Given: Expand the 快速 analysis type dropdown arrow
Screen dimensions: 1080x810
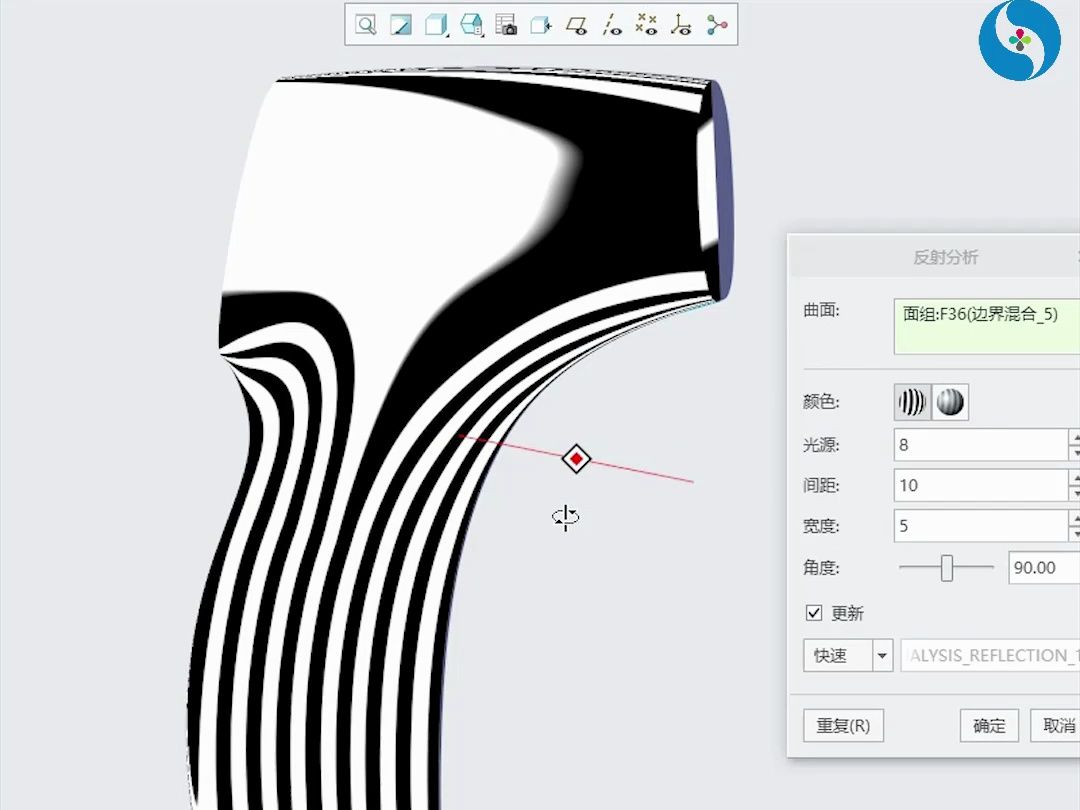Looking at the screenshot, I should tap(882, 656).
